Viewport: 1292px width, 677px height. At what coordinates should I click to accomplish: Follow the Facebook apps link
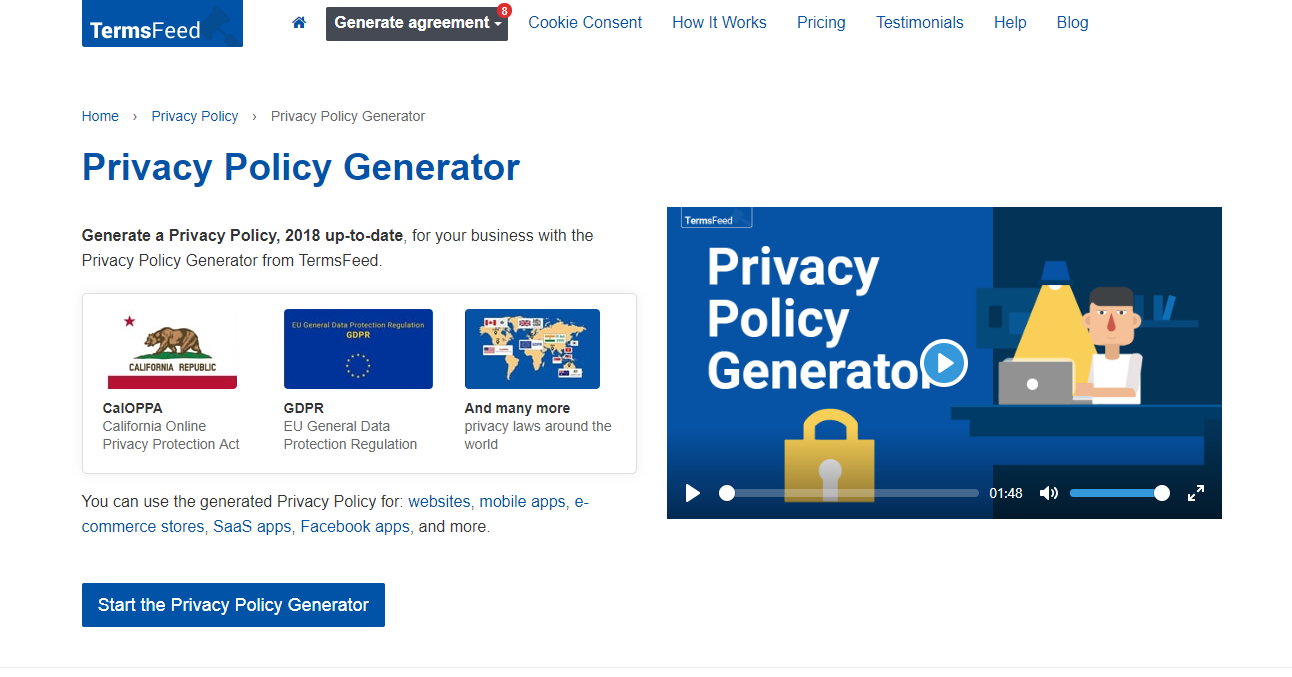(x=355, y=526)
